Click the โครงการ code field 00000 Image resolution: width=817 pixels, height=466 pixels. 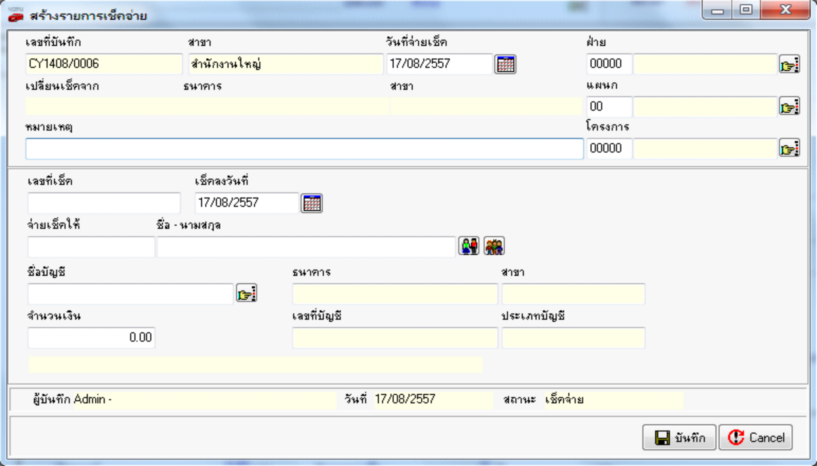(x=609, y=149)
